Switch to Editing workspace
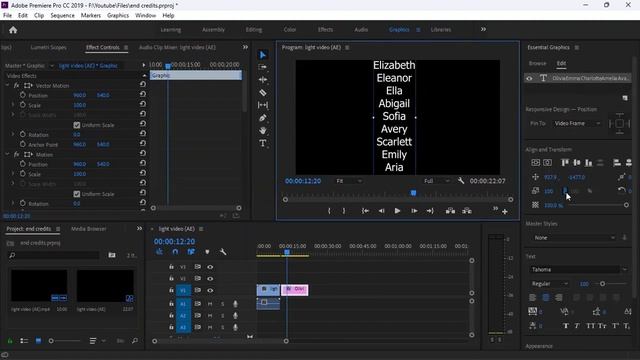The image size is (640, 360). [254, 29]
